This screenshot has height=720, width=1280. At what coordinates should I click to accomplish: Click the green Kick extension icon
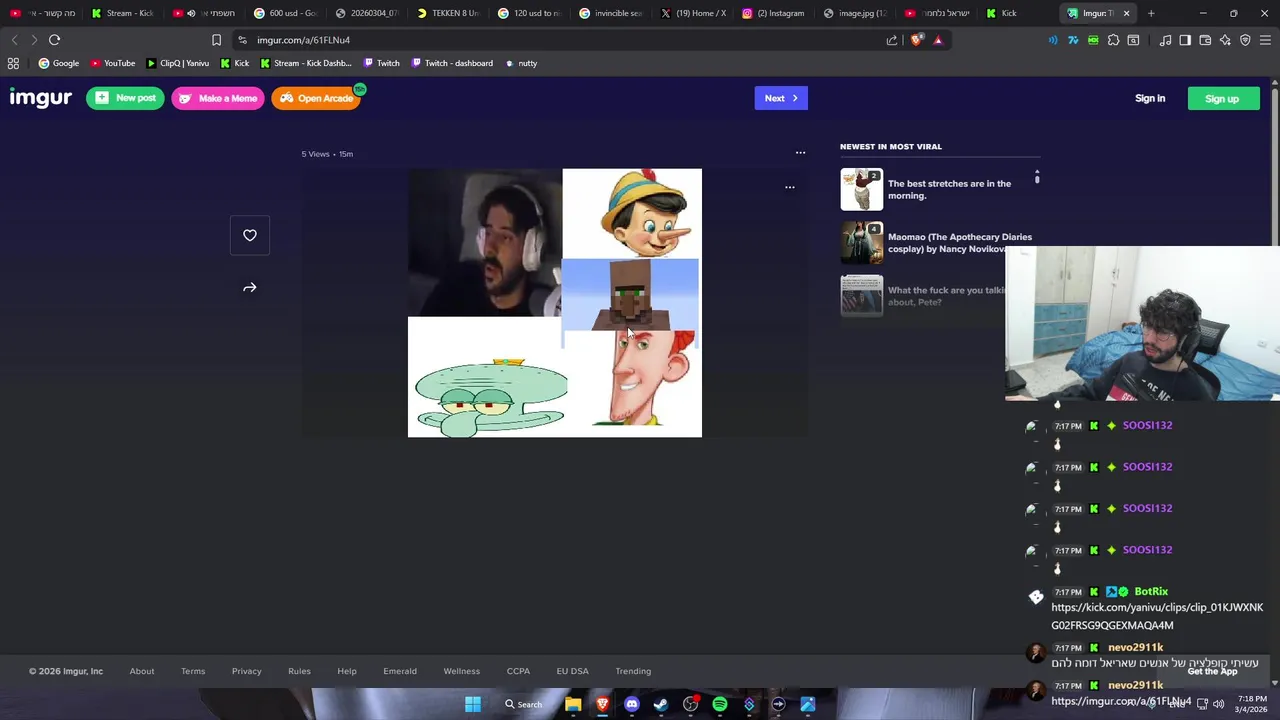pos(1093,40)
